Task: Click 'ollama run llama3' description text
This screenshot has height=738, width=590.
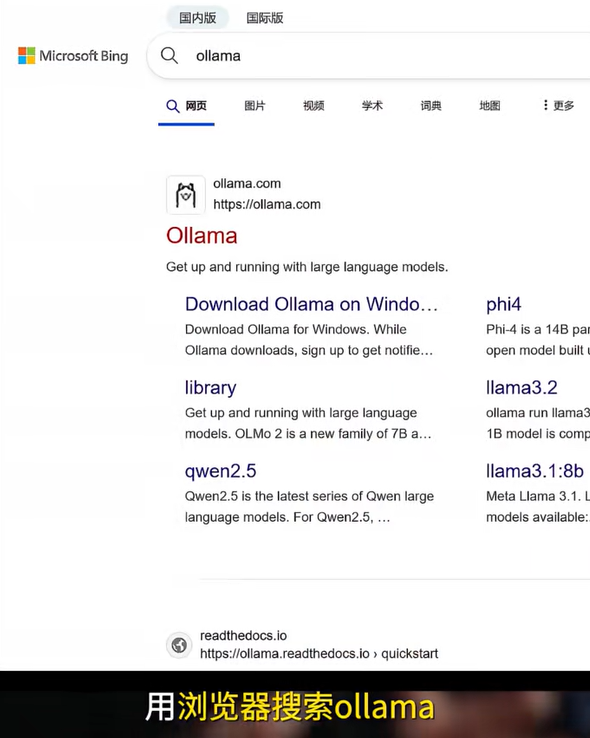Action: click(x=538, y=413)
